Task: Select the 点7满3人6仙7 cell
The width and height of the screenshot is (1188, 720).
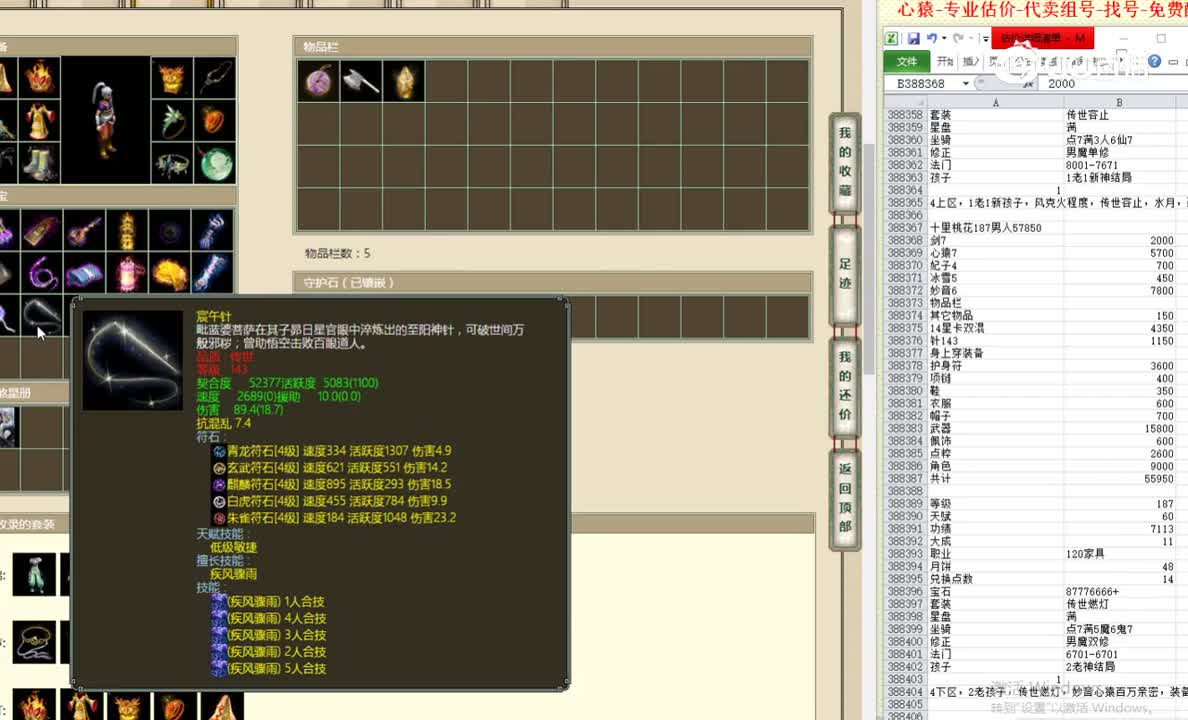Action: pos(1119,139)
